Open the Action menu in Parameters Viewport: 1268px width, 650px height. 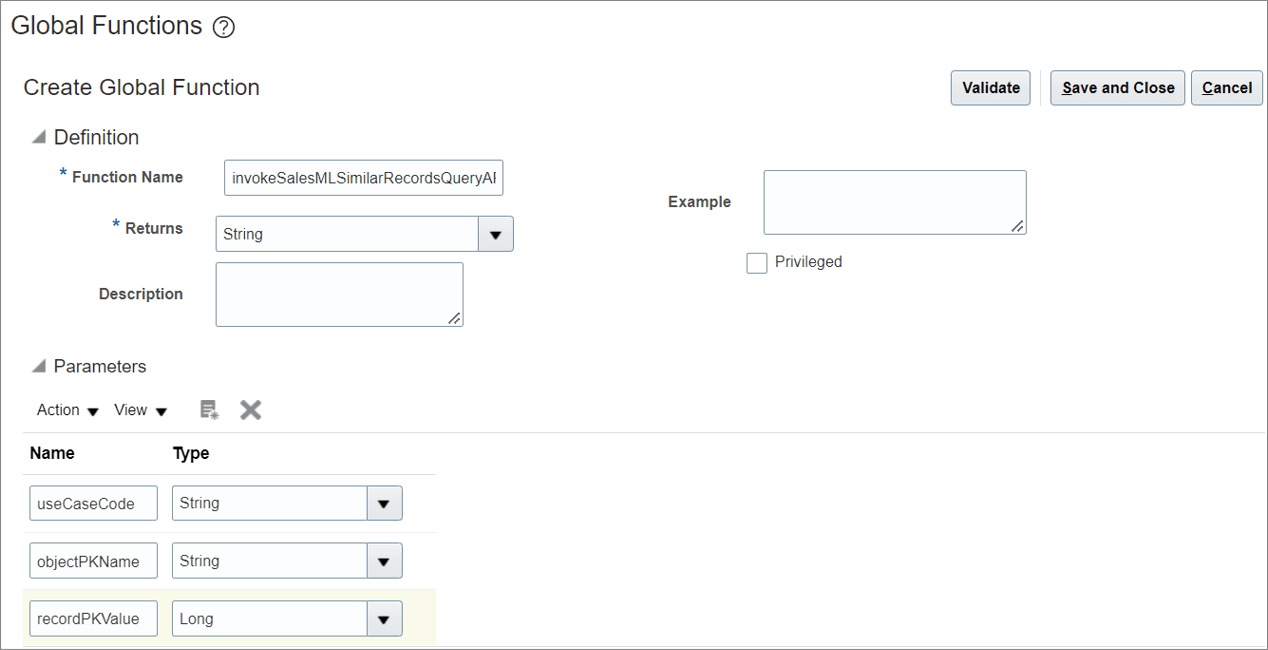64,410
